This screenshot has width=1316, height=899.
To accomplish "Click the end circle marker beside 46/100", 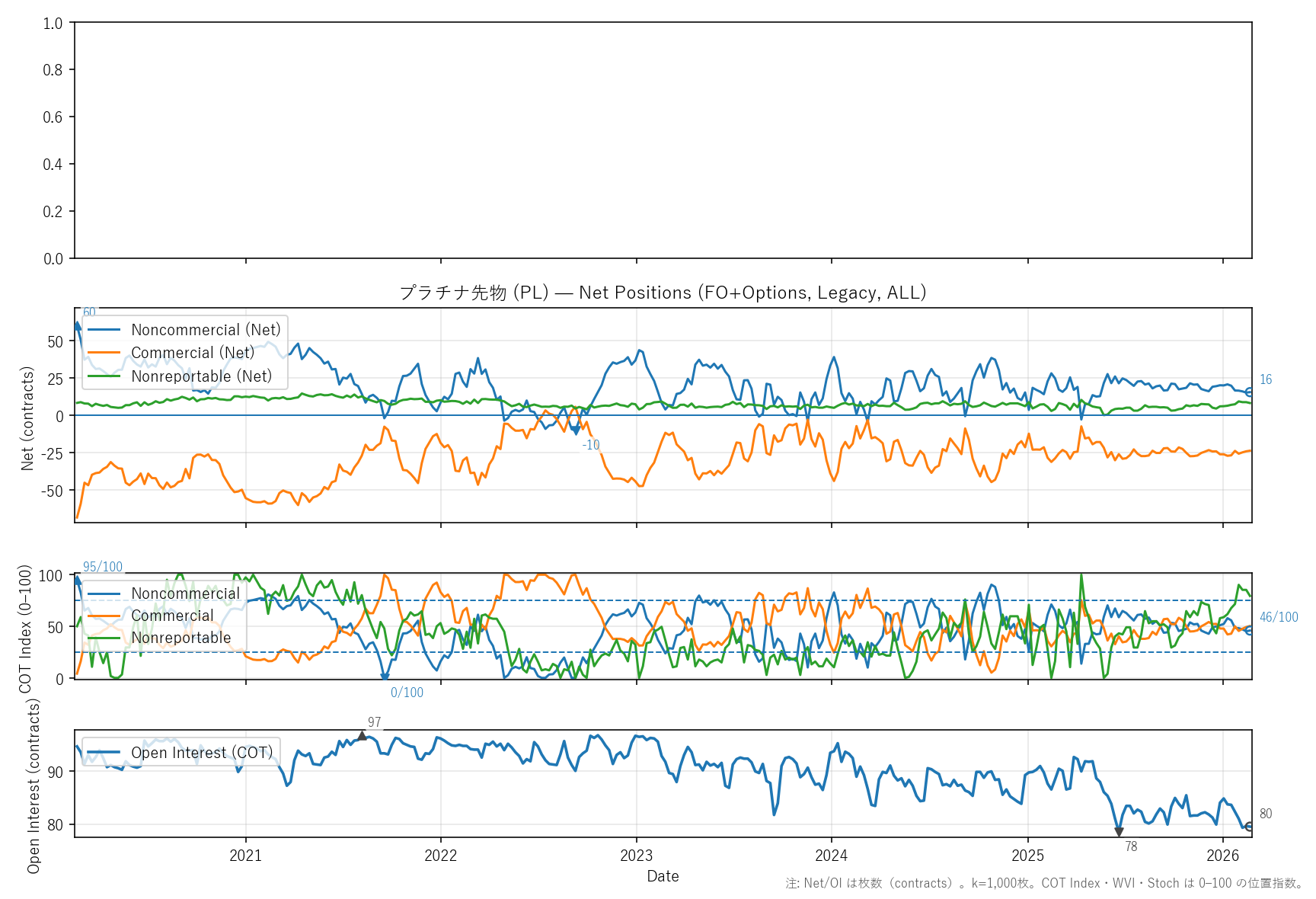I will click(1250, 630).
